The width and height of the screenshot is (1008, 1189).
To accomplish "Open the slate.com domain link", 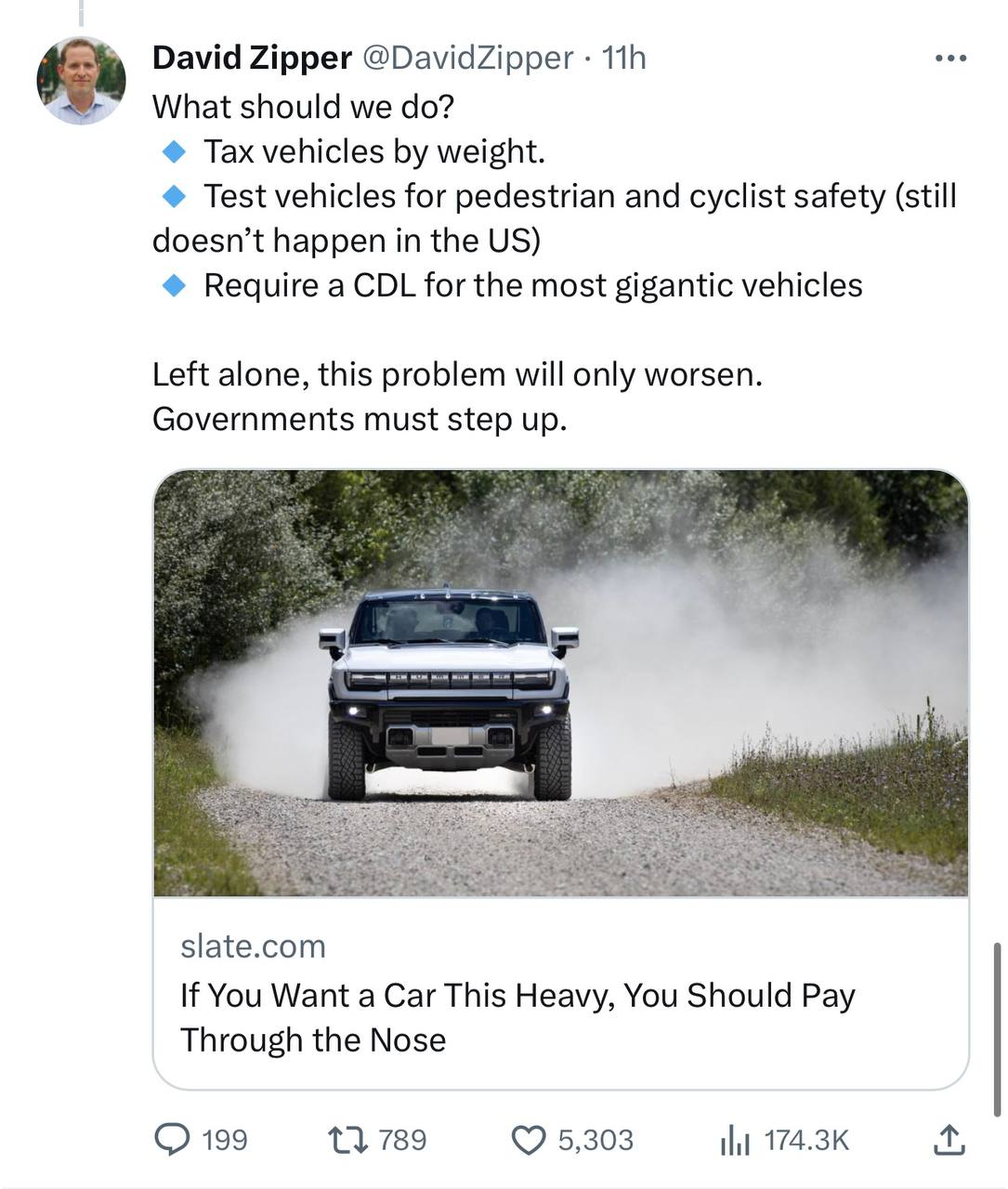I will point(254,946).
